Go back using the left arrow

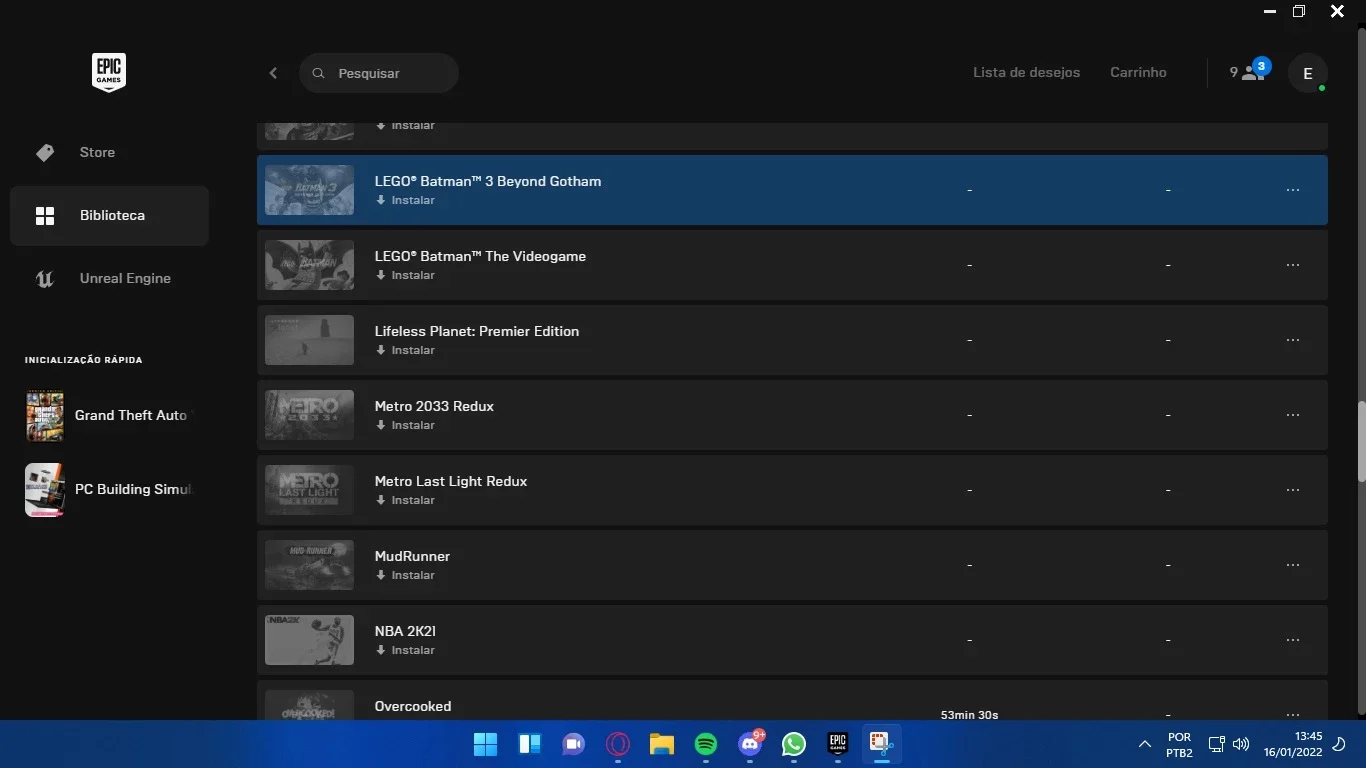click(273, 73)
